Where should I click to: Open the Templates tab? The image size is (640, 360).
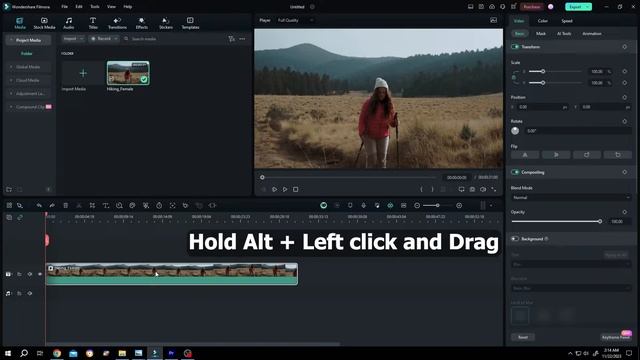[190, 23]
